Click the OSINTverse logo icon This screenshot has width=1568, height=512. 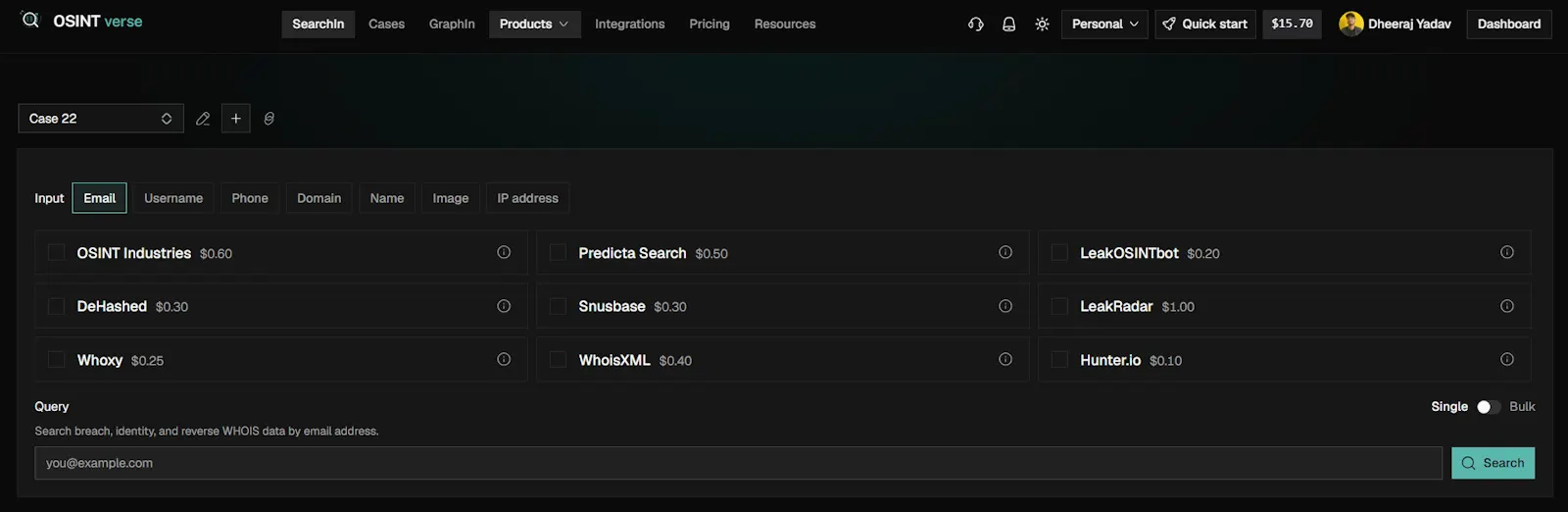[30, 20]
